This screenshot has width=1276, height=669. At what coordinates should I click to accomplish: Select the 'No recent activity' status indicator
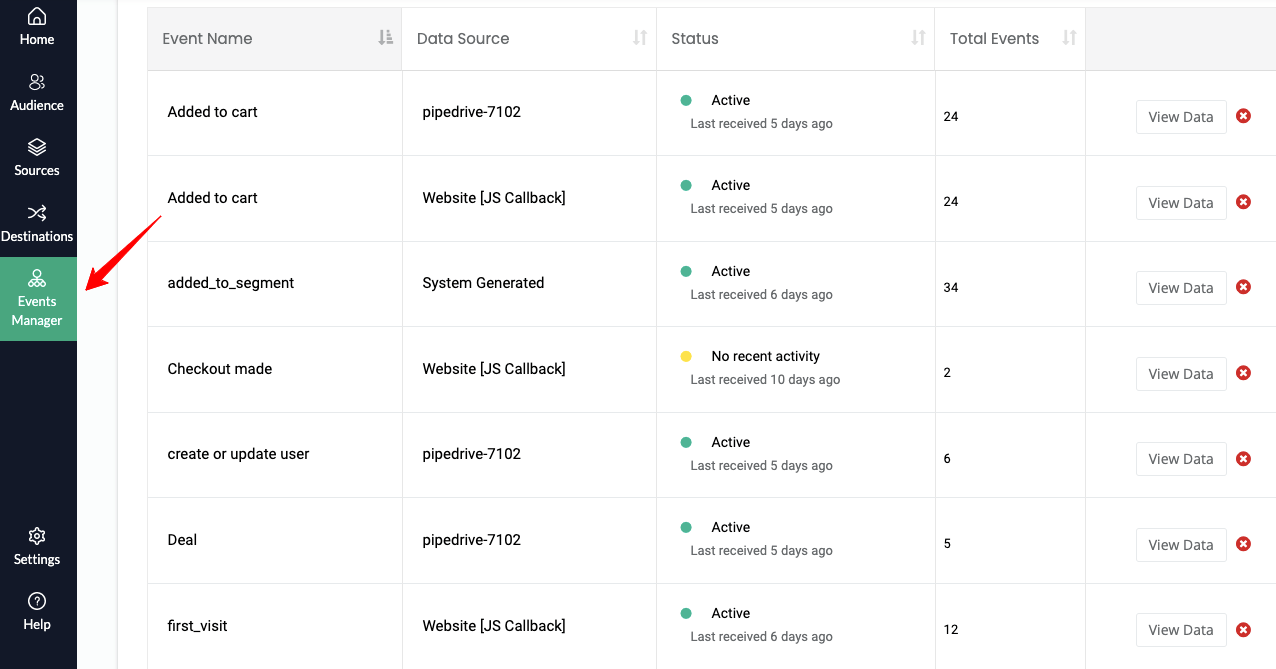coord(686,355)
